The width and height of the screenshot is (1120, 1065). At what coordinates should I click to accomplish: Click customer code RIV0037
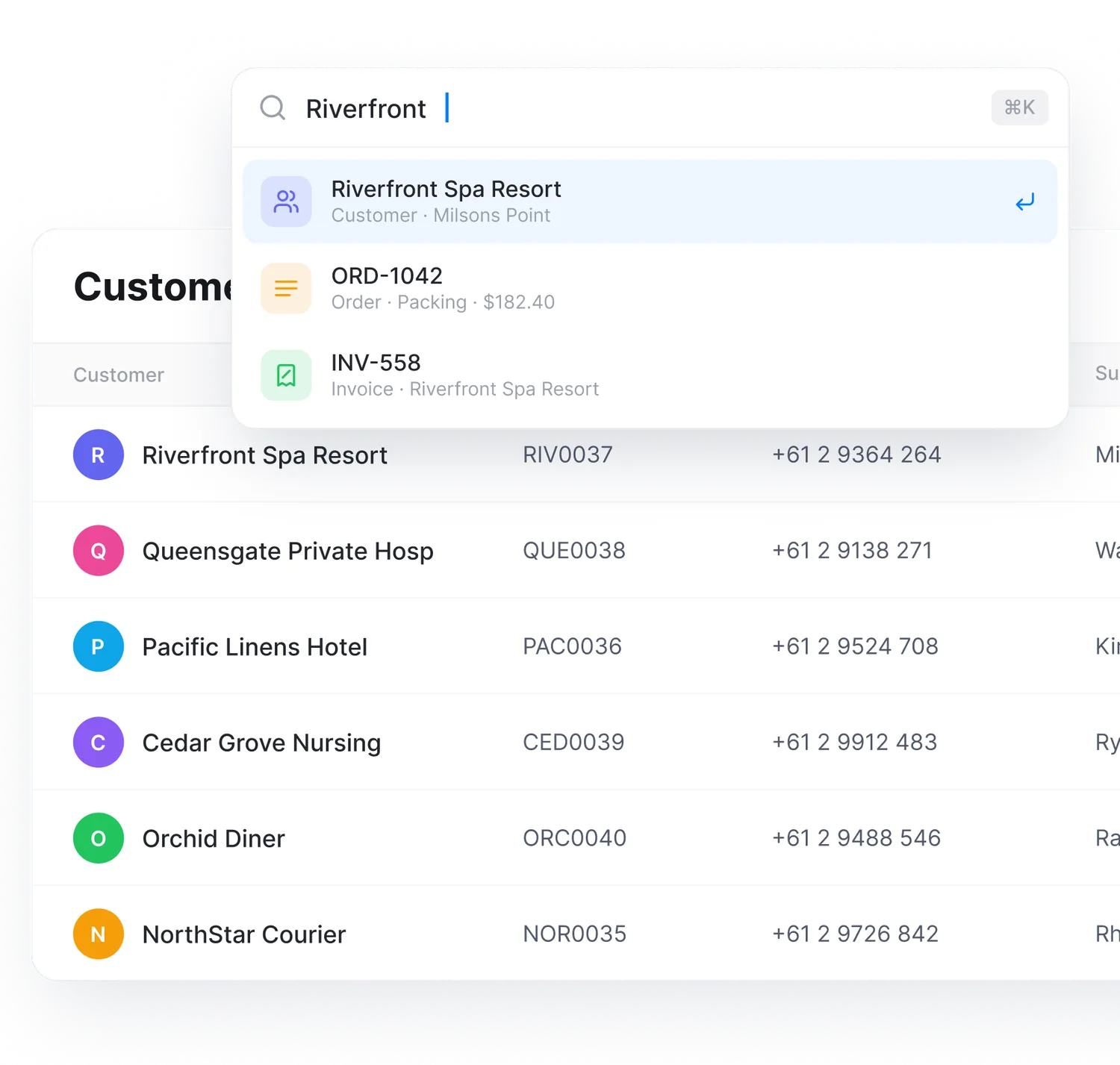pos(568,455)
